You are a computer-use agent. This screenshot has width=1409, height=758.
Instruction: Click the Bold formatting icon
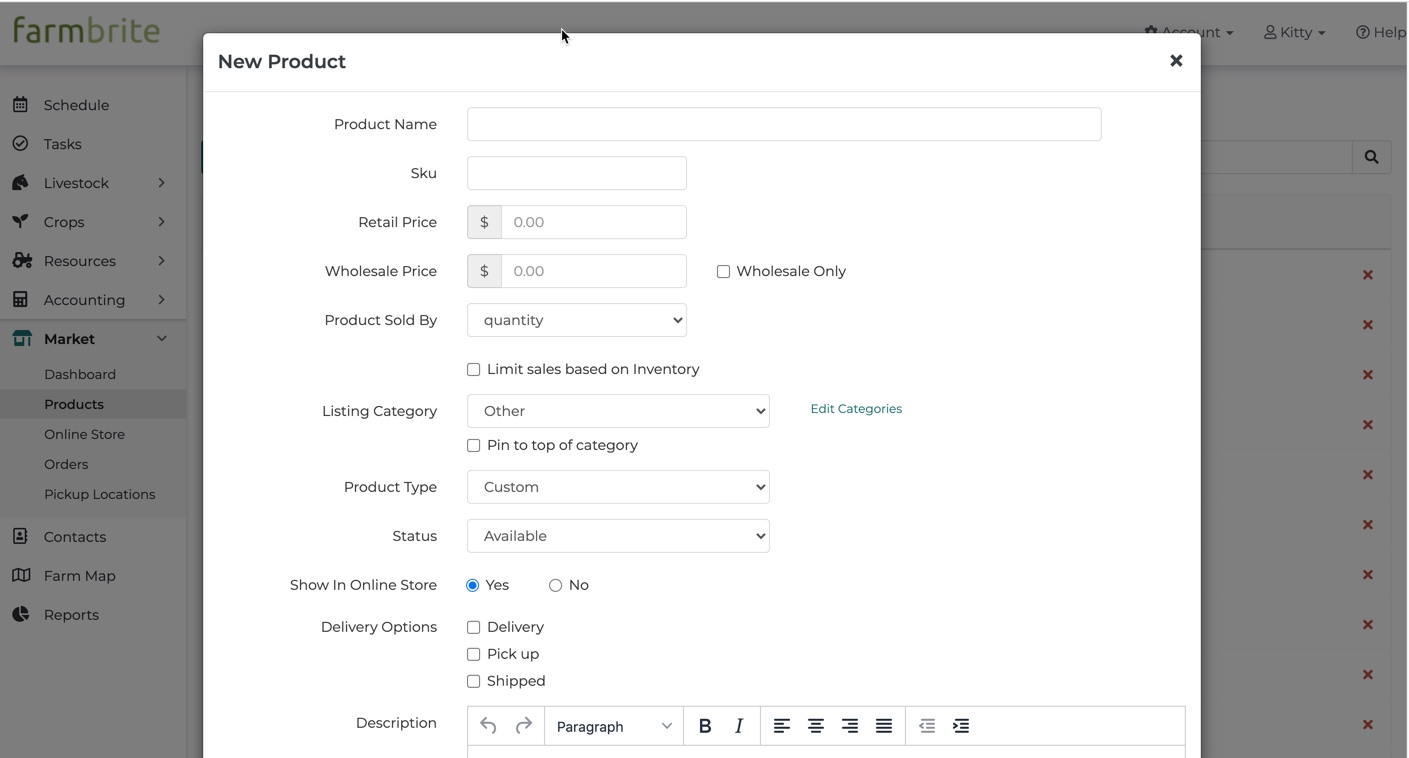point(705,726)
